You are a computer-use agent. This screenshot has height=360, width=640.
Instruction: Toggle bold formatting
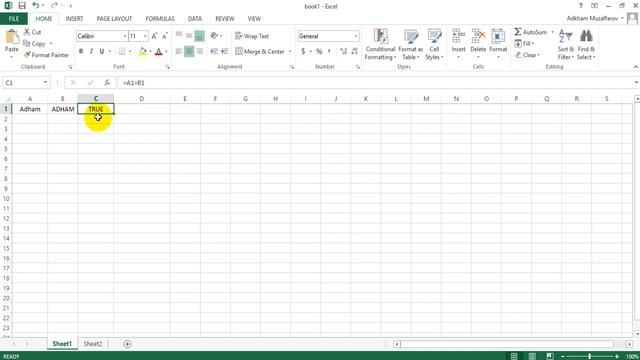tap(81, 51)
